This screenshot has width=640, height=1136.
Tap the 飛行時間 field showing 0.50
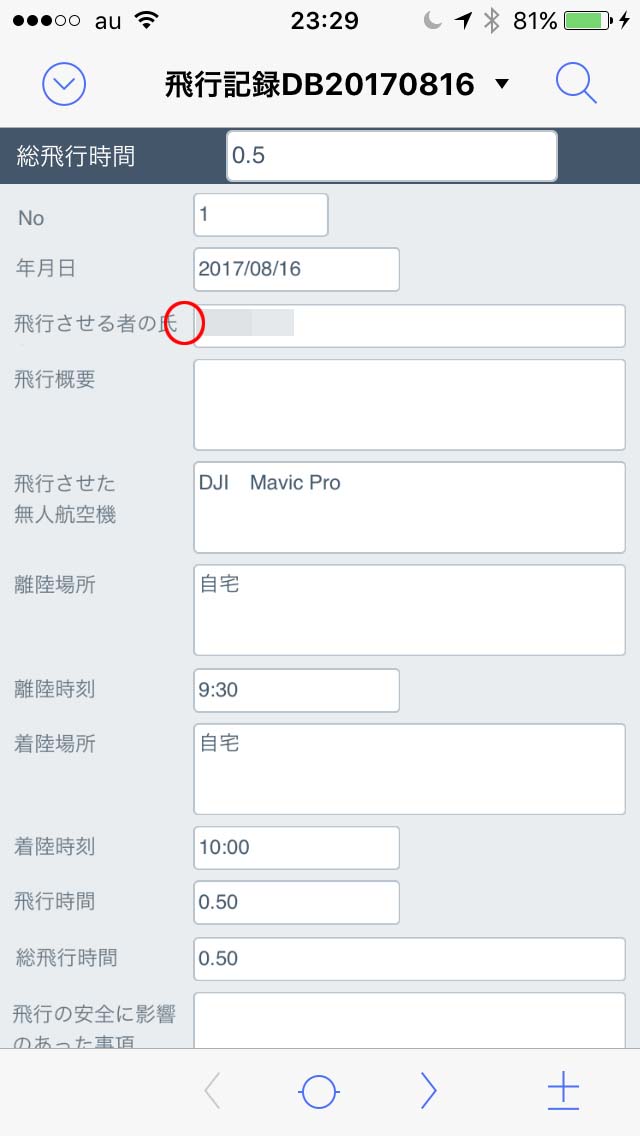point(296,902)
